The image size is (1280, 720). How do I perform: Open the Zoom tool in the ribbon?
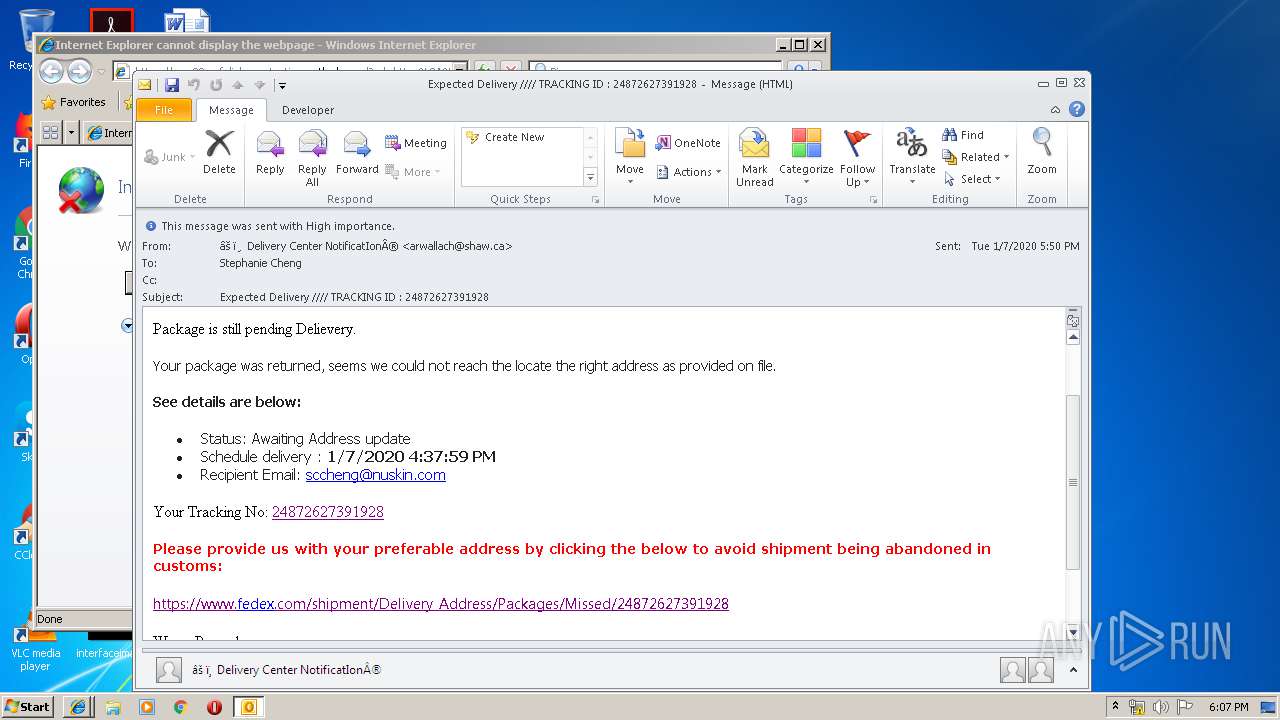(1042, 153)
